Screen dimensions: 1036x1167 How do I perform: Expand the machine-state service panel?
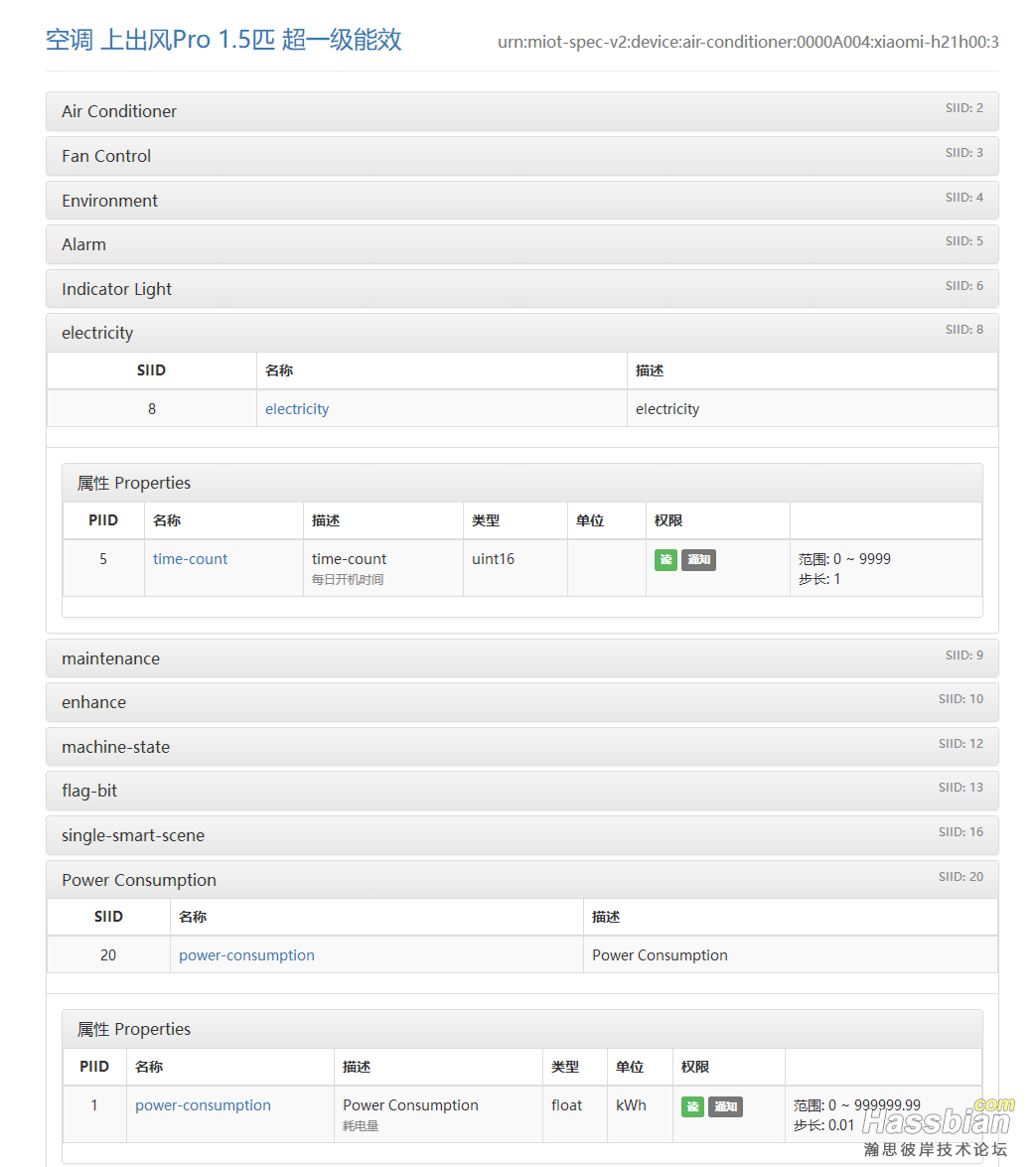[x=521, y=747]
